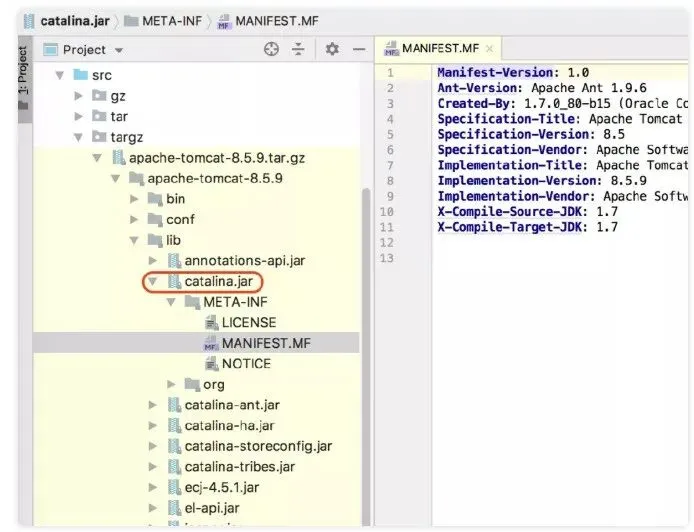Click the Implementation-Version line in editor
Viewport: 694px width, 532px height.
[542, 181]
